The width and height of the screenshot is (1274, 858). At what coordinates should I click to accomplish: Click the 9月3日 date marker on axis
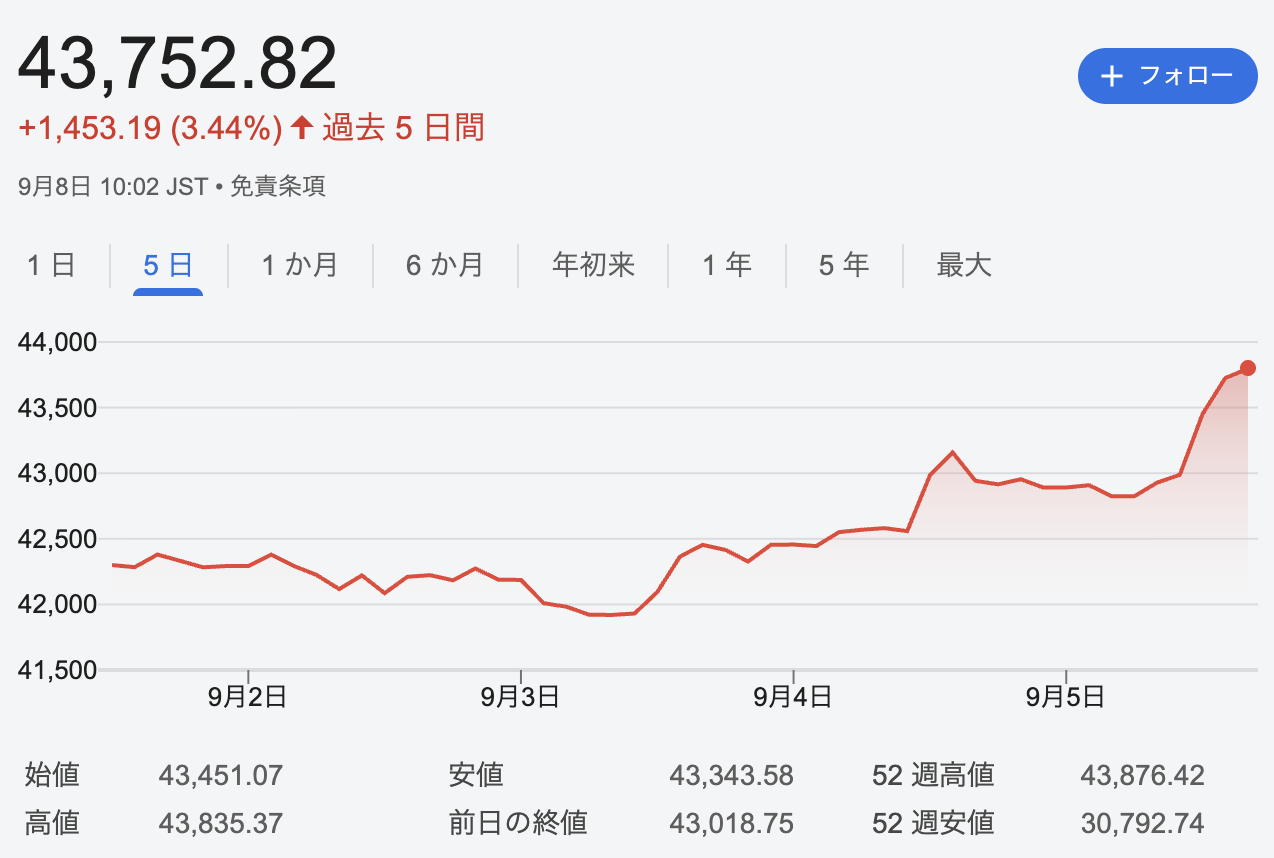coord(520,697)
